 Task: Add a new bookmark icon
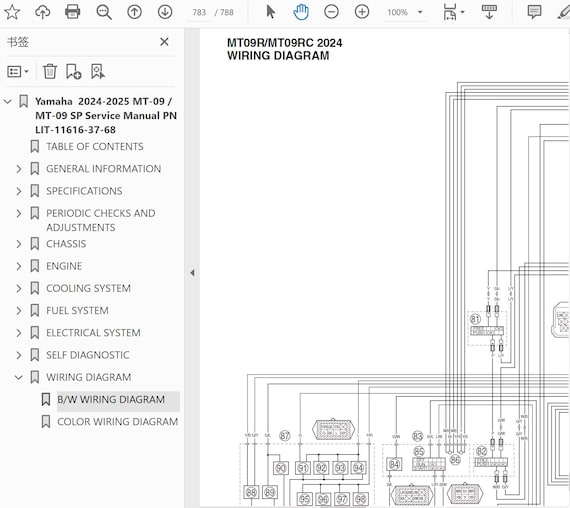coord(73,71)
